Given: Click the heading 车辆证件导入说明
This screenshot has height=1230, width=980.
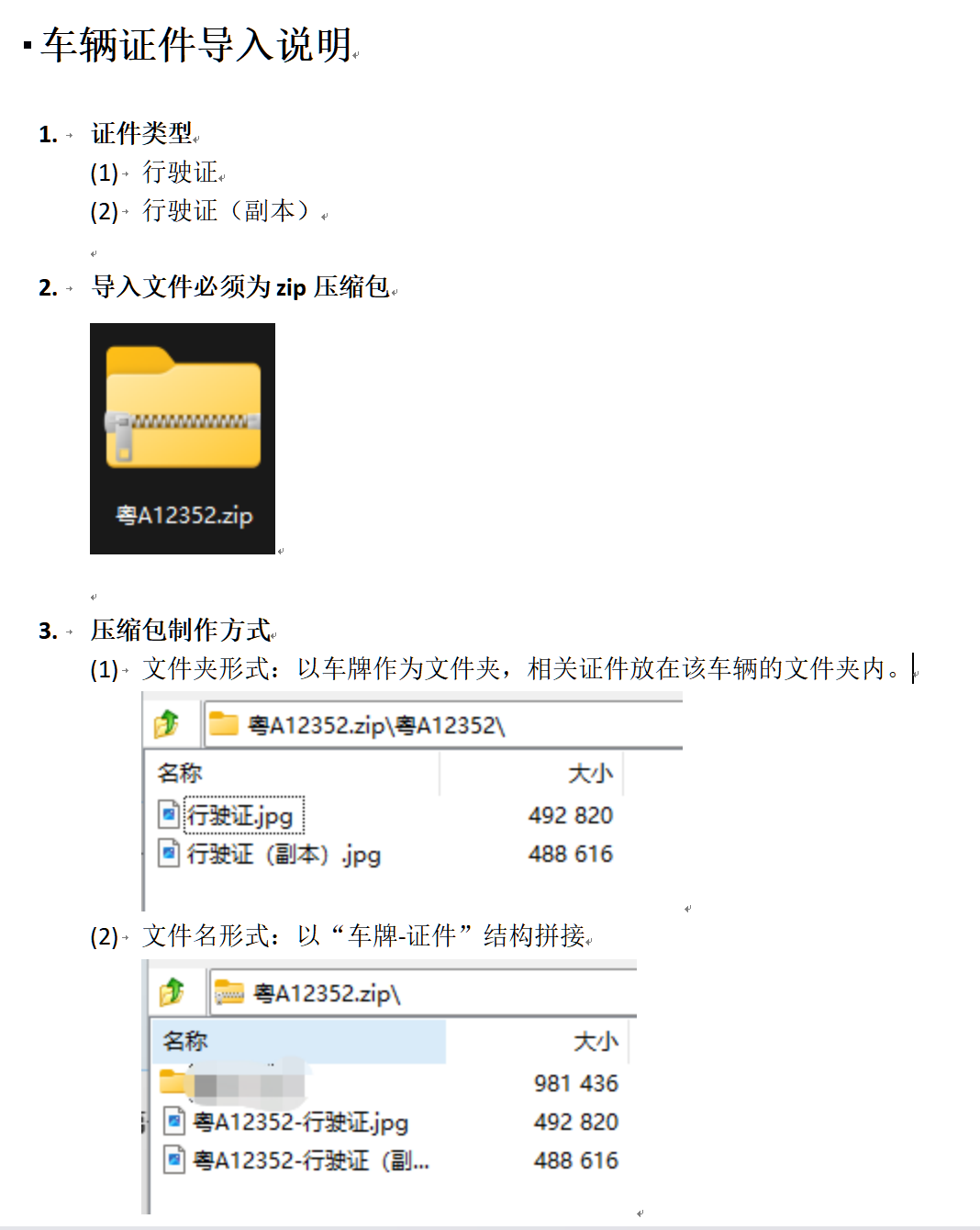Looking at the screenshot, I should [196, 44].
